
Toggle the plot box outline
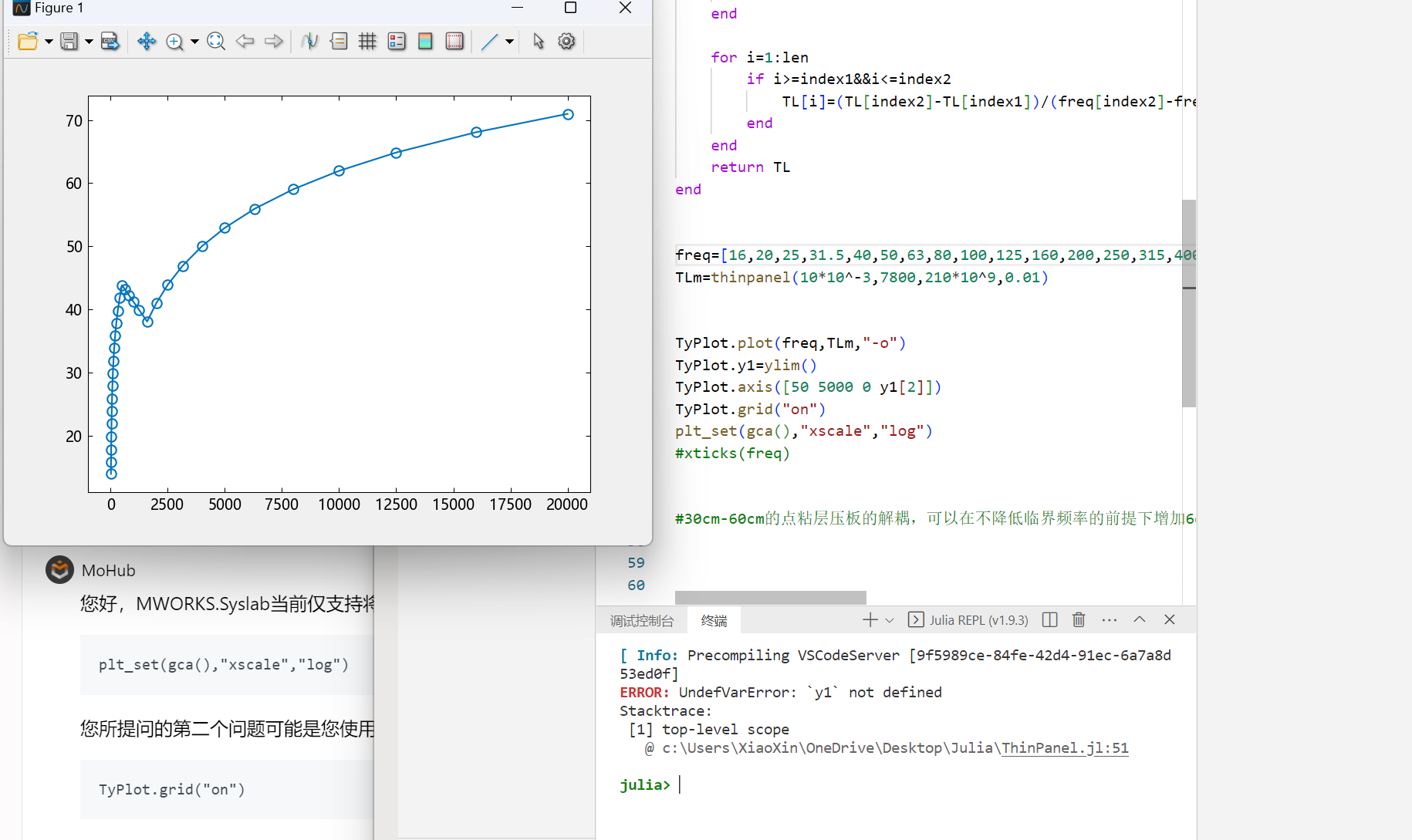pyautogui.click(x=454, y=42)
